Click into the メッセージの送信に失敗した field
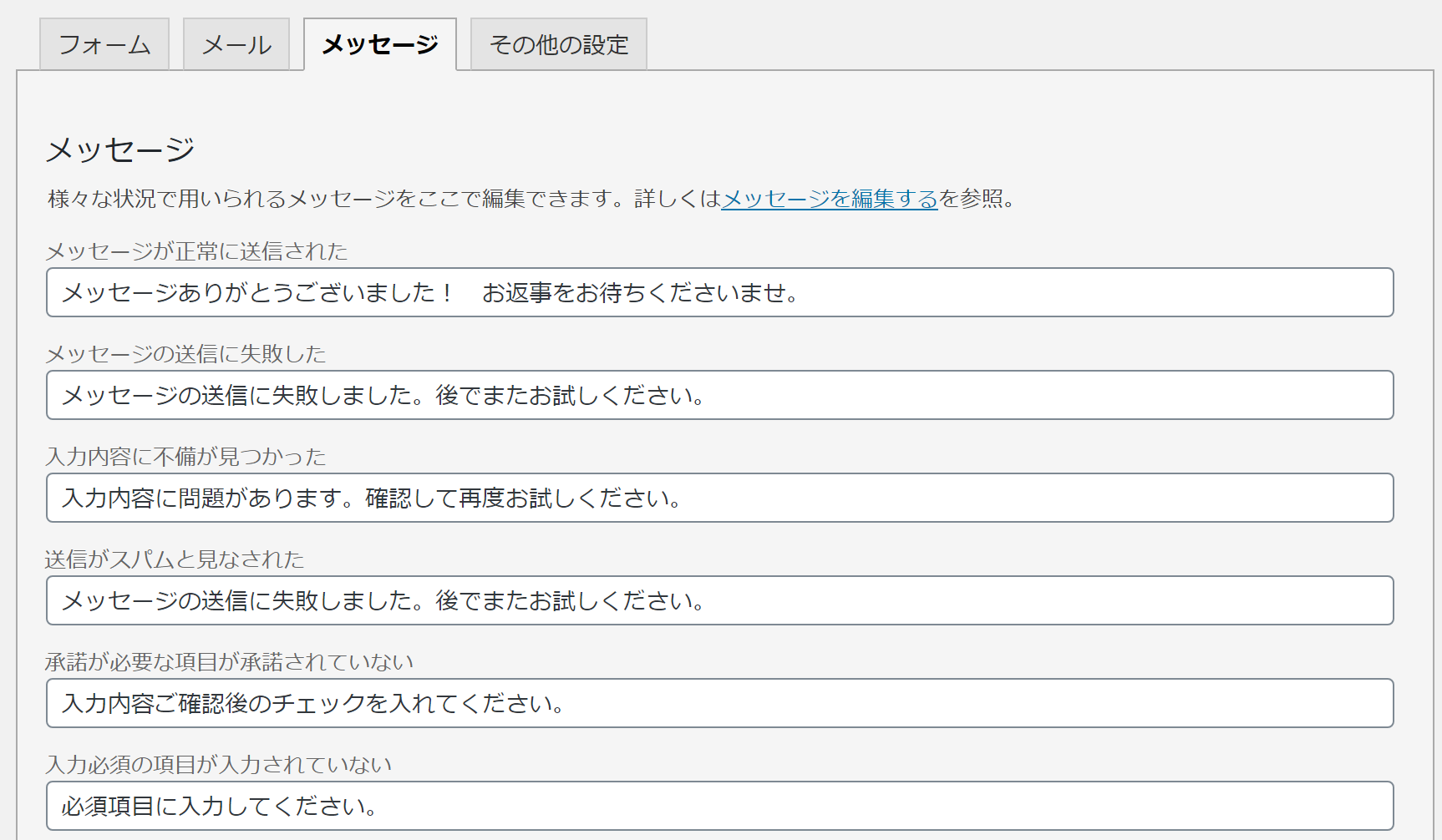 [720, 395]
